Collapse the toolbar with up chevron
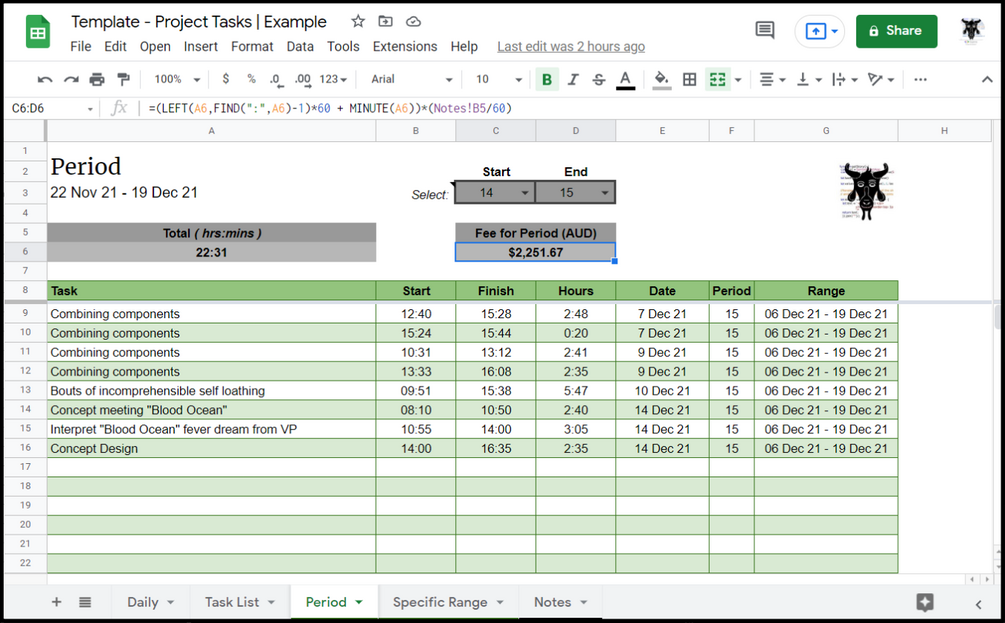Screen dimensions: 1005x623 click(986, 79)
